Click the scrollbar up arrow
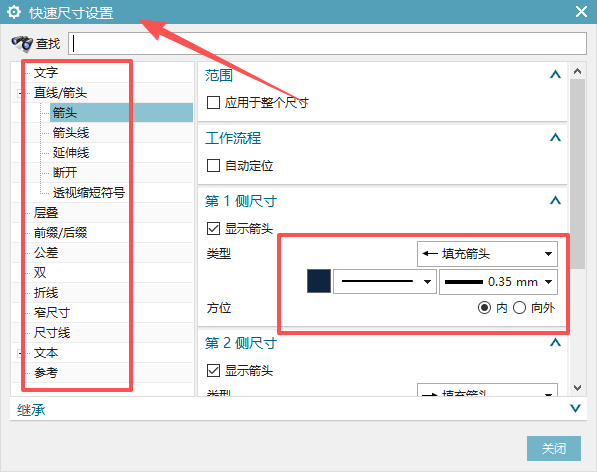Viewport: 597px width, 472px height. pyautogui.click(x=577, y=71)
